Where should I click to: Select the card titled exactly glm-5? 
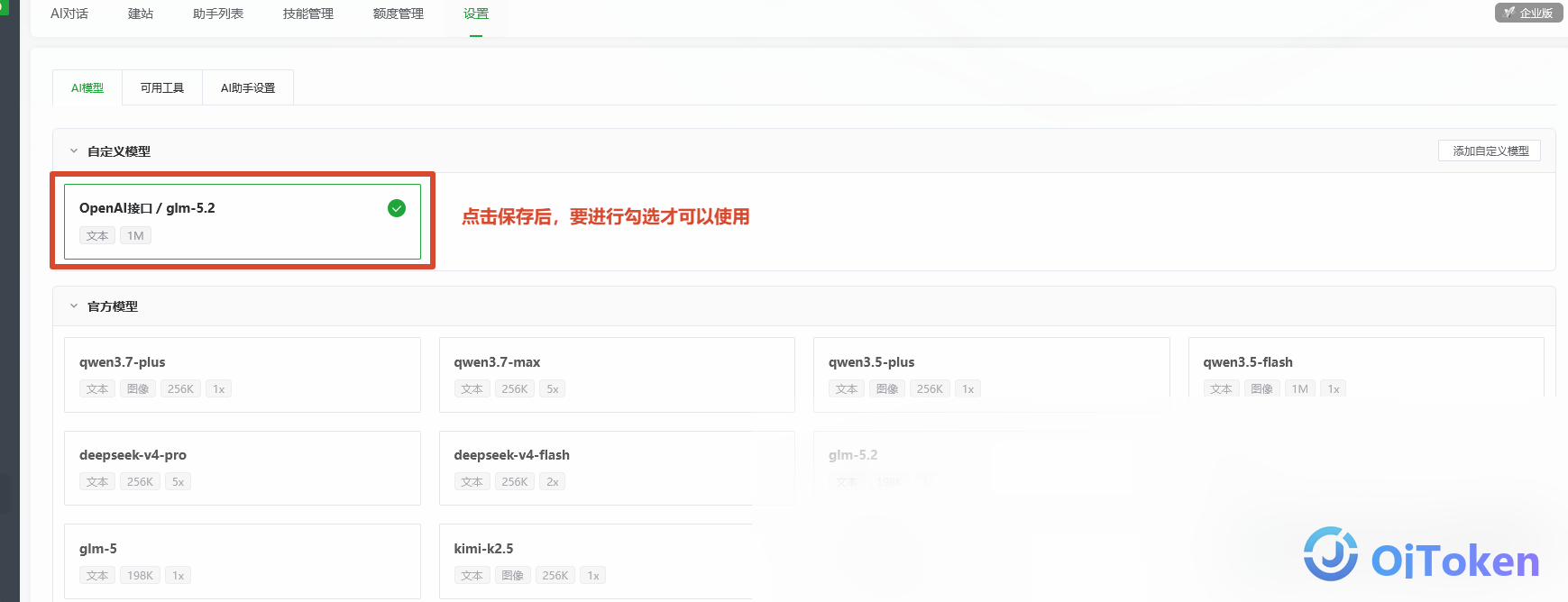point(243,561)
